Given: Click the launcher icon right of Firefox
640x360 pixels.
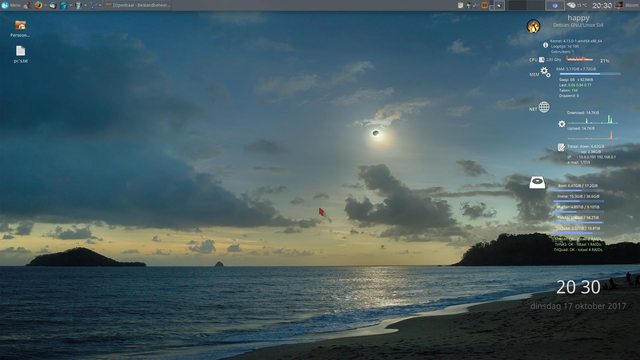Looking at the screenshot, I should pos(53,5).
